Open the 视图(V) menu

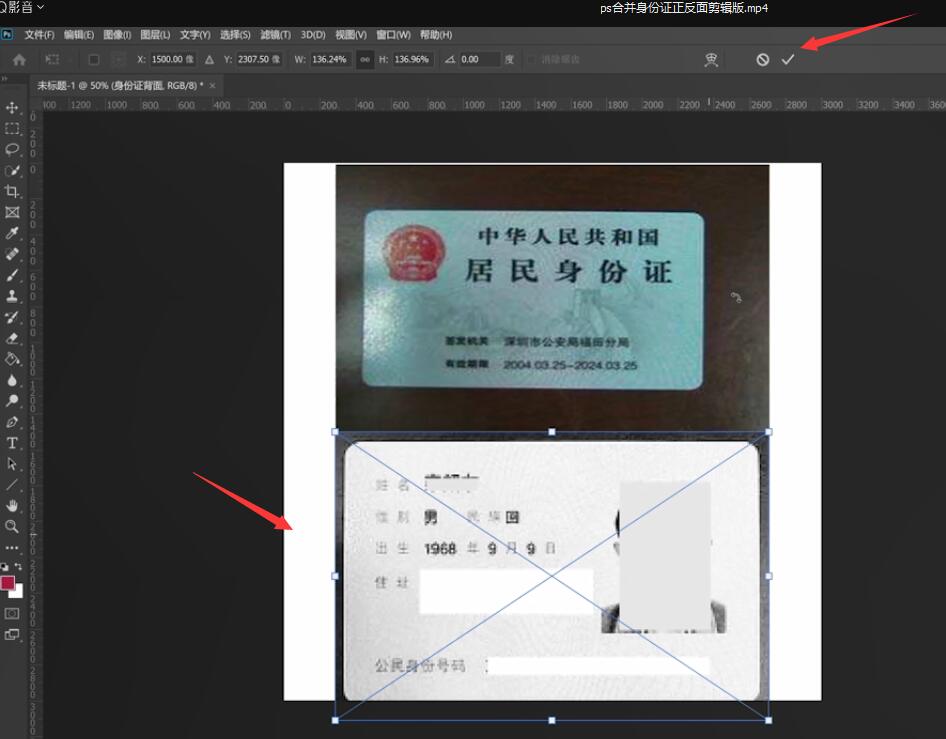pos(351,35)
